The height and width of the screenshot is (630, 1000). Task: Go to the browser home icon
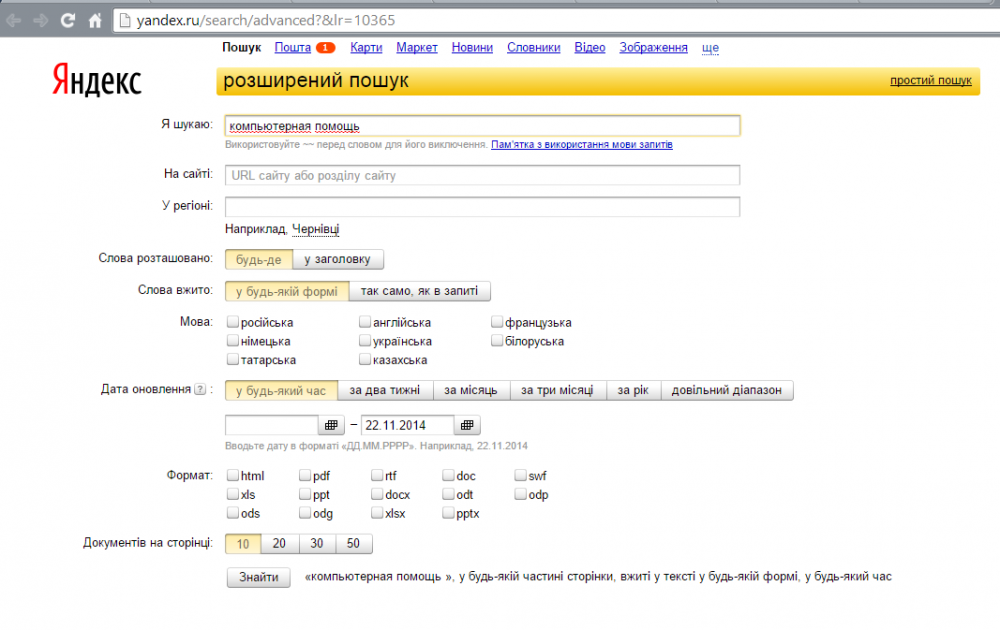95,20
